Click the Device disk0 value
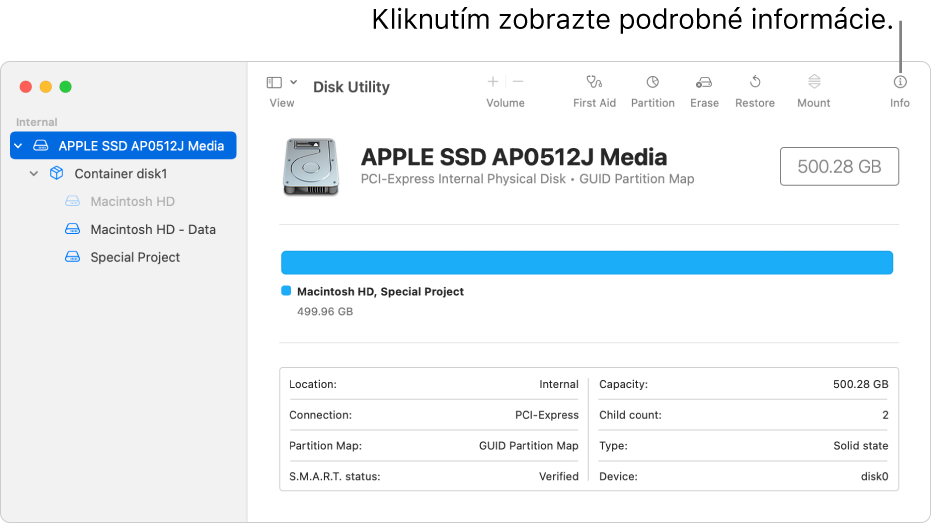This screenshot has width=931, height=524. pyautogui.click(x=875, y=476)
